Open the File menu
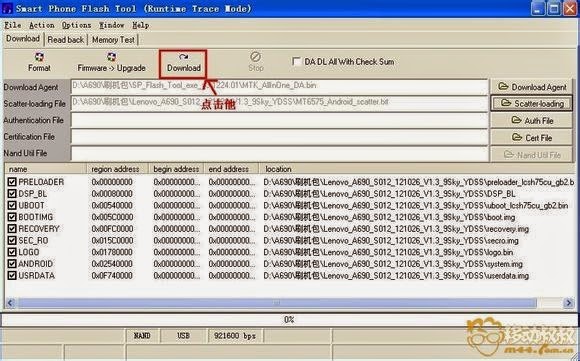580x361 pixels. point(12,25)
